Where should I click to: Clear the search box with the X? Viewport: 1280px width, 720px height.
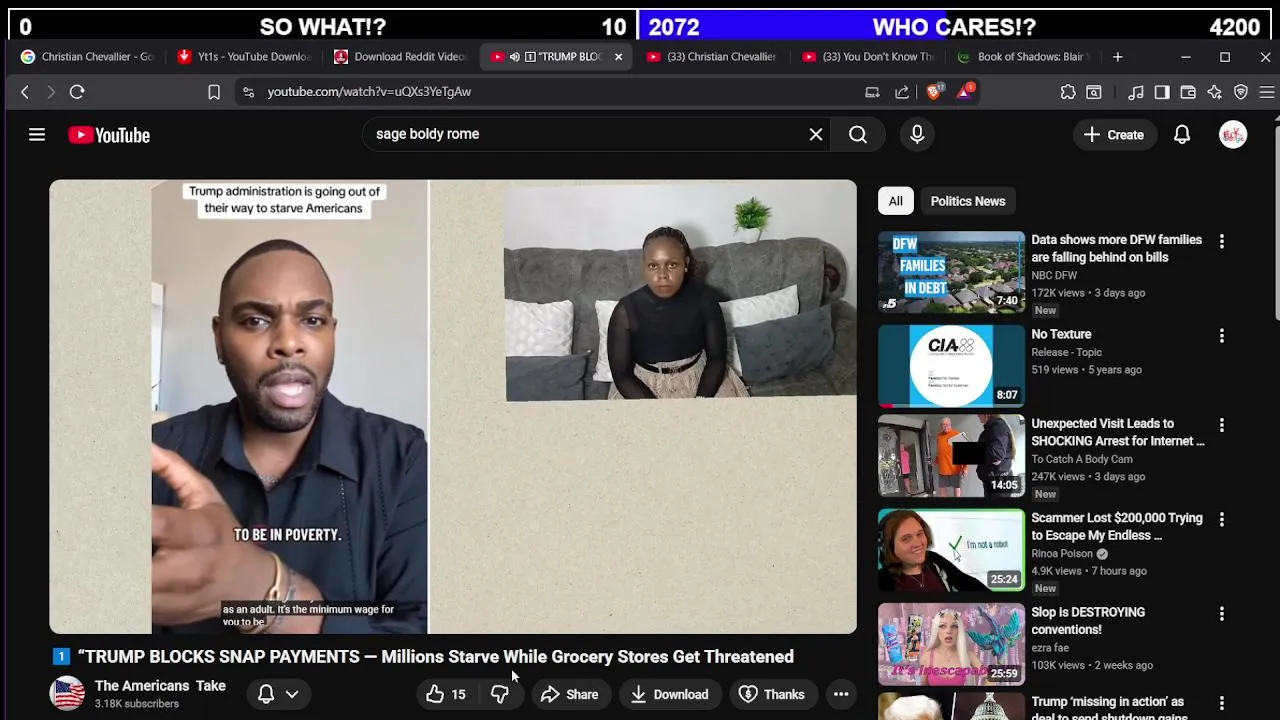tap(816, 134)
